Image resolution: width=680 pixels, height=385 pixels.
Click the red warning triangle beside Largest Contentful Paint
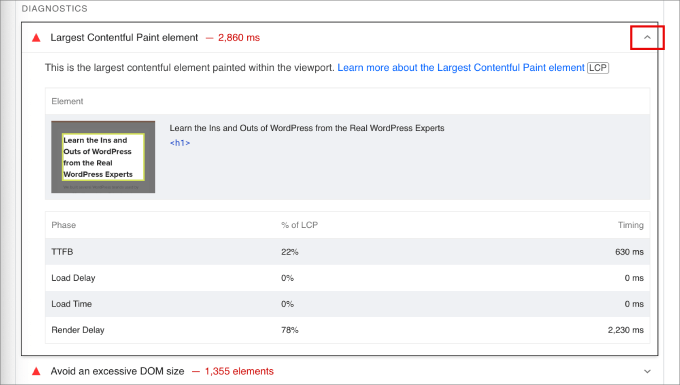click(36, 38)
